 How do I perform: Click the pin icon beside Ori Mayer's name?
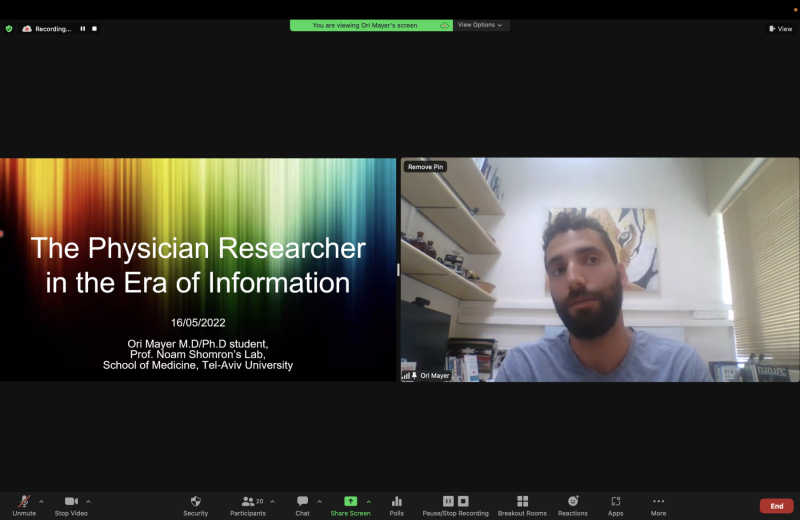pos(414,376)
